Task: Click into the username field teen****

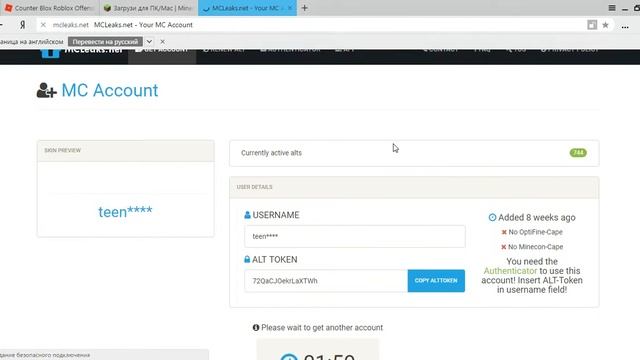Action: pyautogui.click(x=354, y=236)
